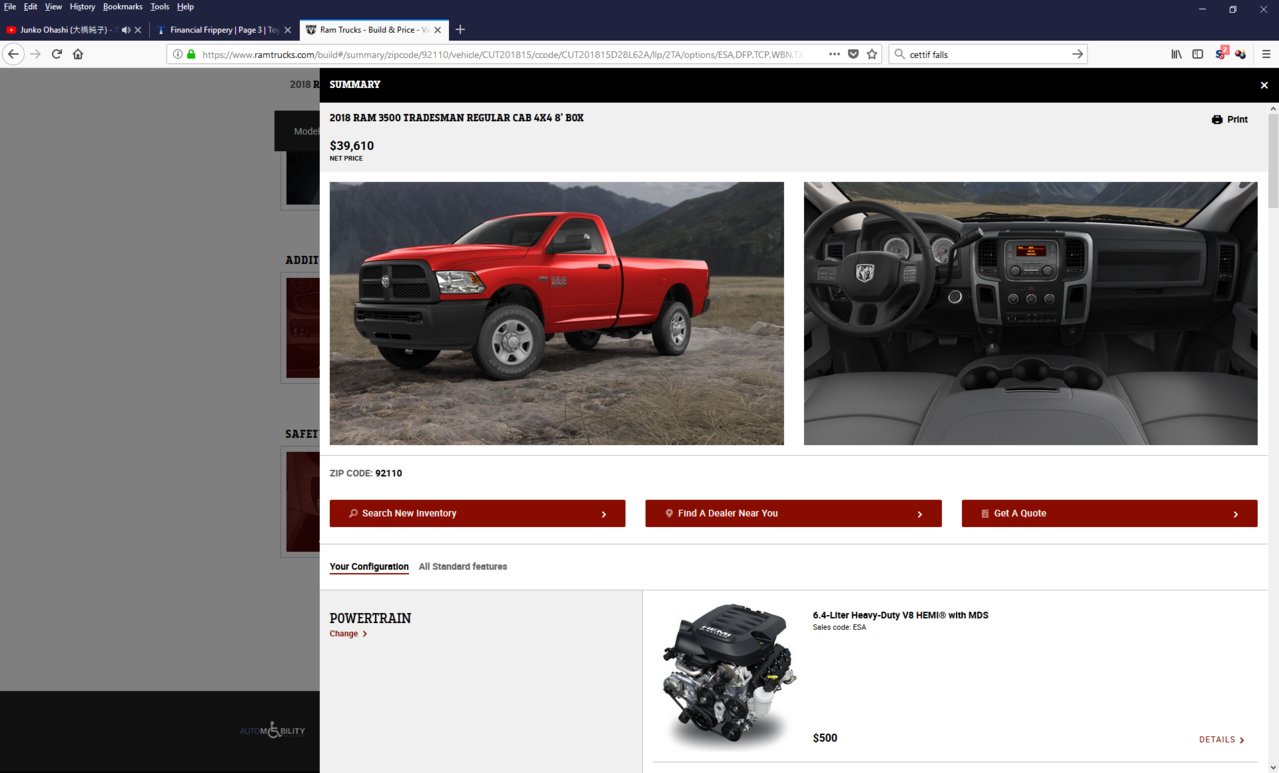Open the File menu
Image resolution: width=1279 pixels, height=773 pixels.
[10, 7]
